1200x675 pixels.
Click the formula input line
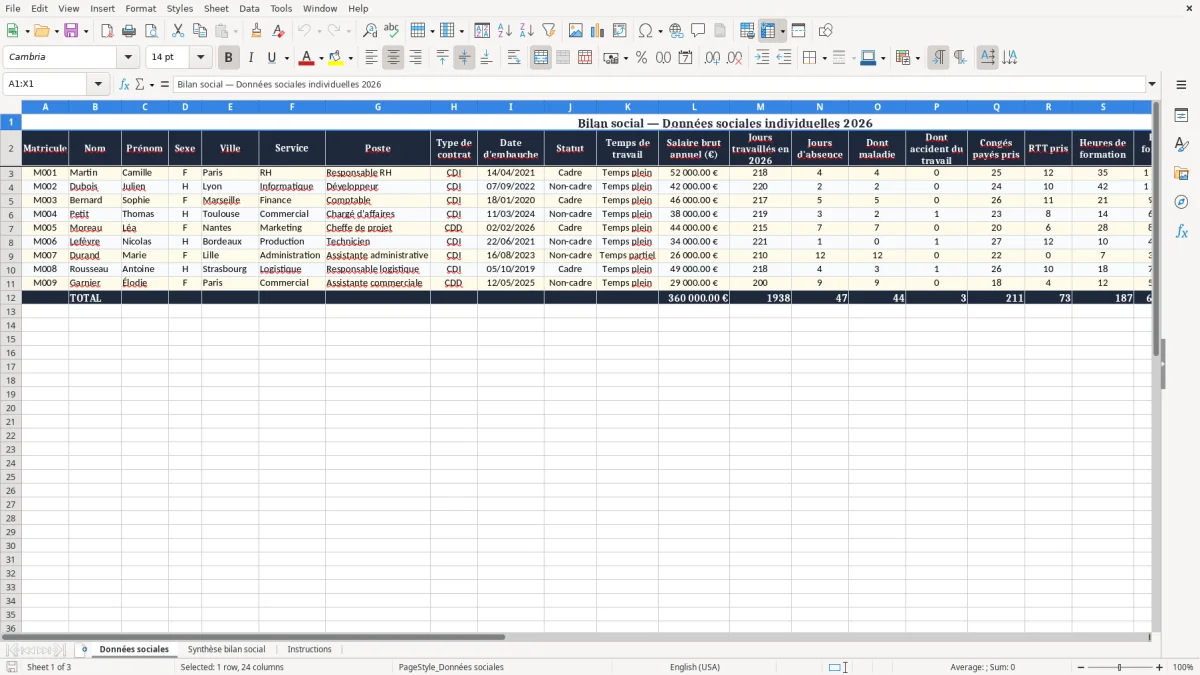[x=660, y=84]
